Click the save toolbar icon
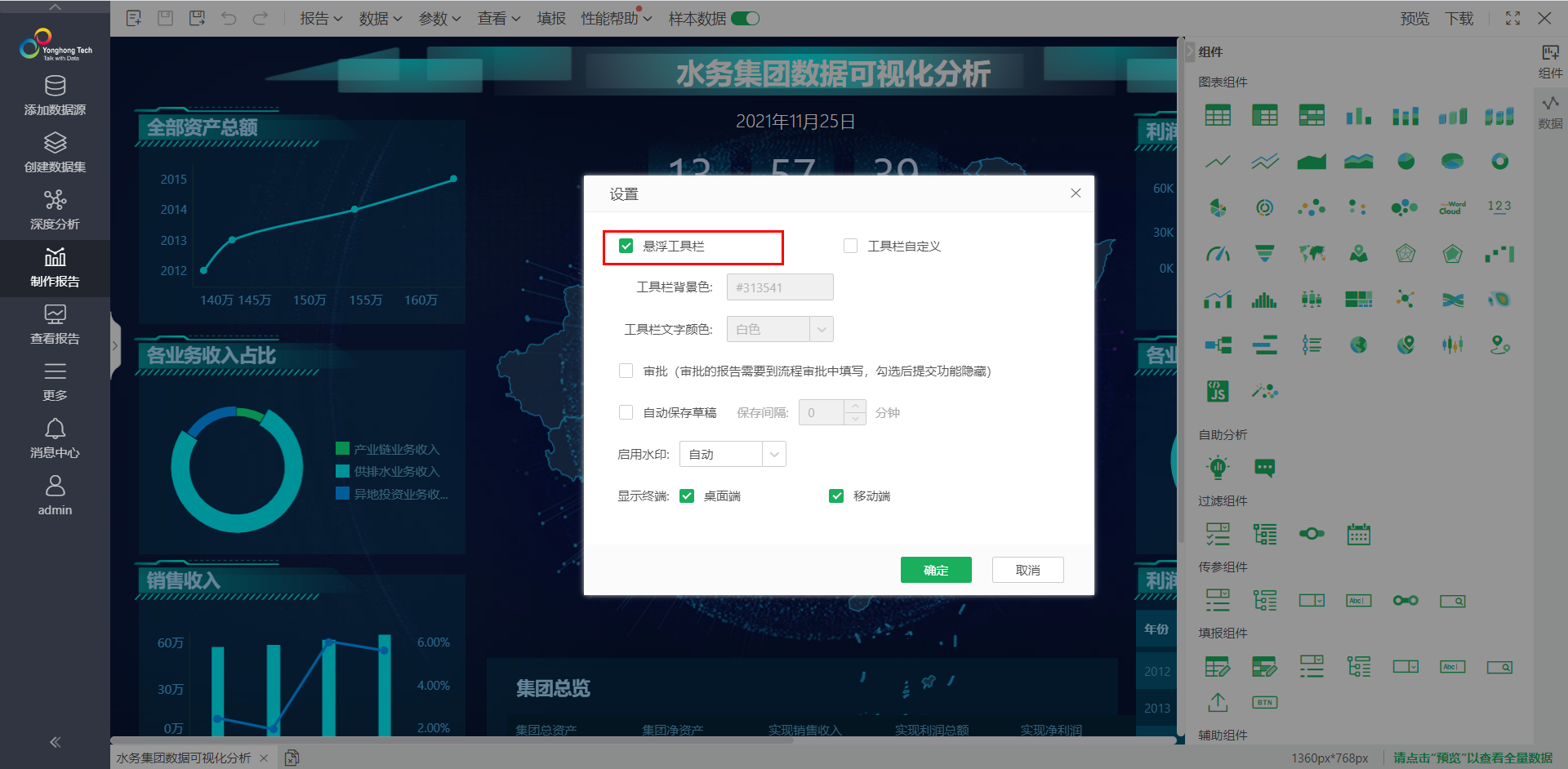The height and width of the screenshot is (769, 1568). 165,18
